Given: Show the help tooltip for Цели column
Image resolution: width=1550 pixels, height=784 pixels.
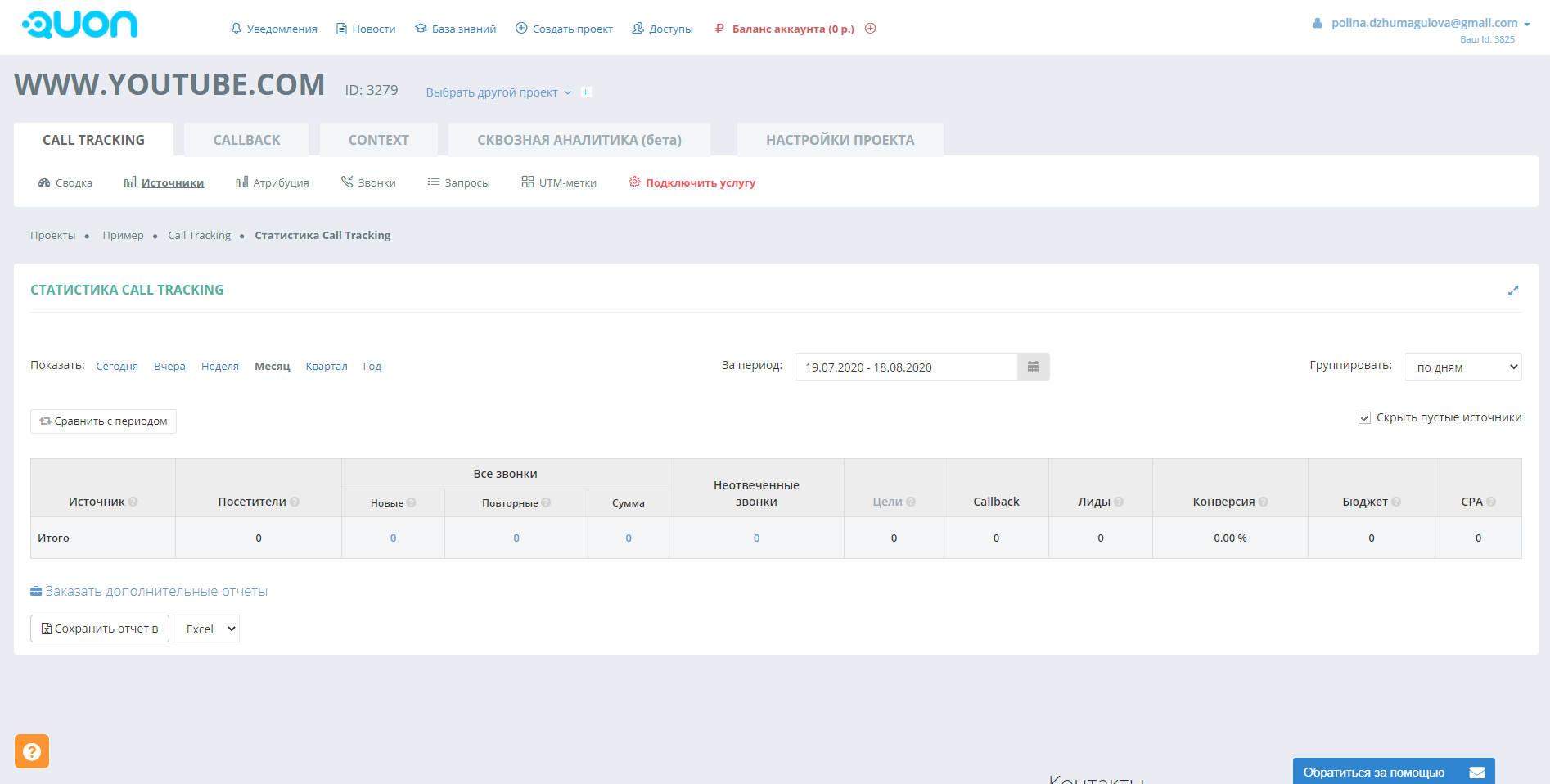Looking at the screenshot, I should (x=911, y=502).
